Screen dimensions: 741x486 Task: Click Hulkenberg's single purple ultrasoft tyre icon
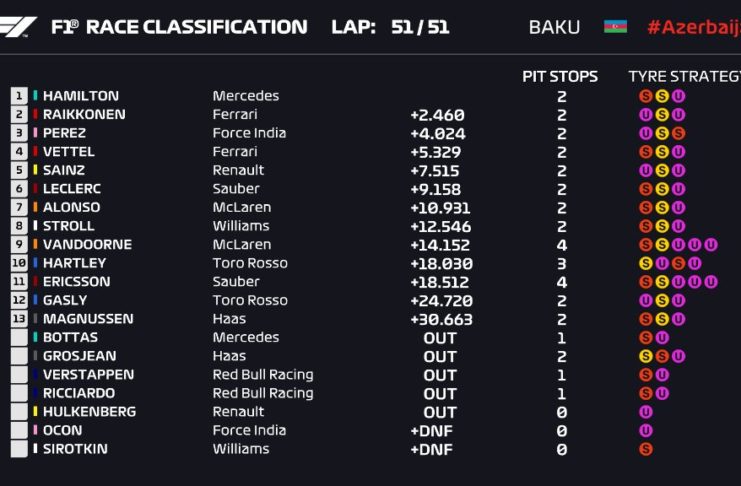[645, 412]
